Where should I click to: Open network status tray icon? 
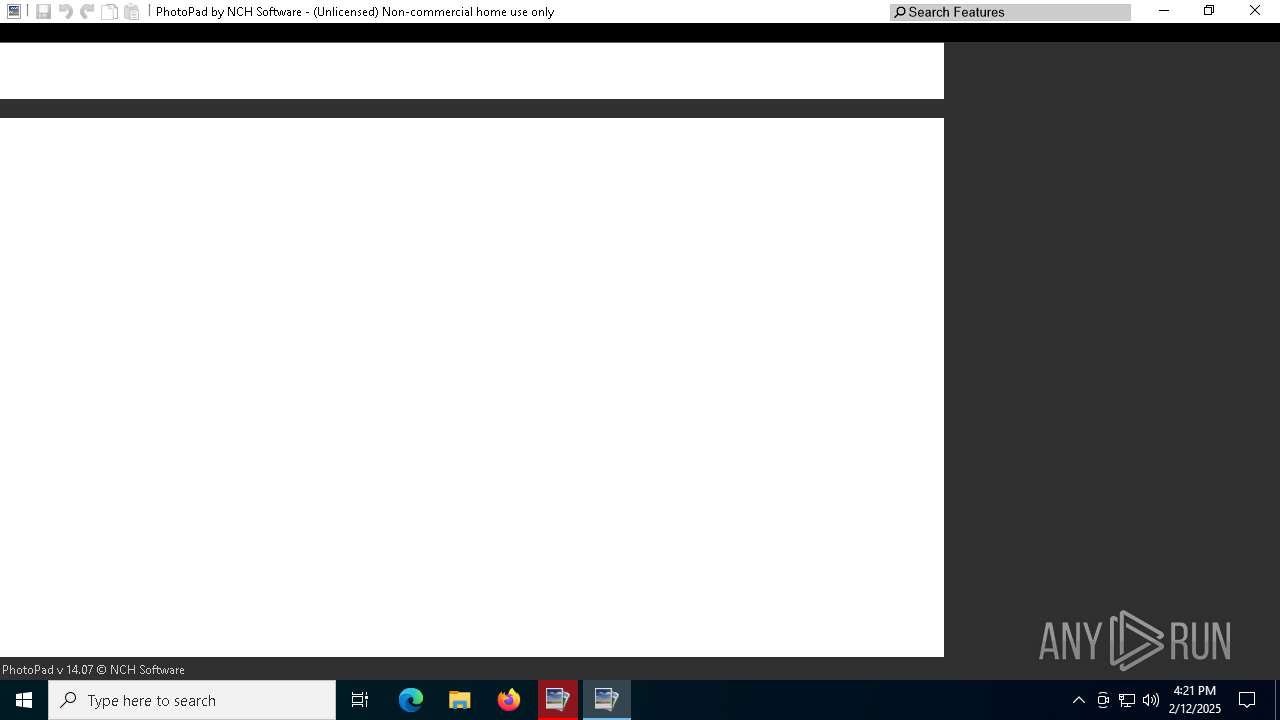coord(1127,700)
